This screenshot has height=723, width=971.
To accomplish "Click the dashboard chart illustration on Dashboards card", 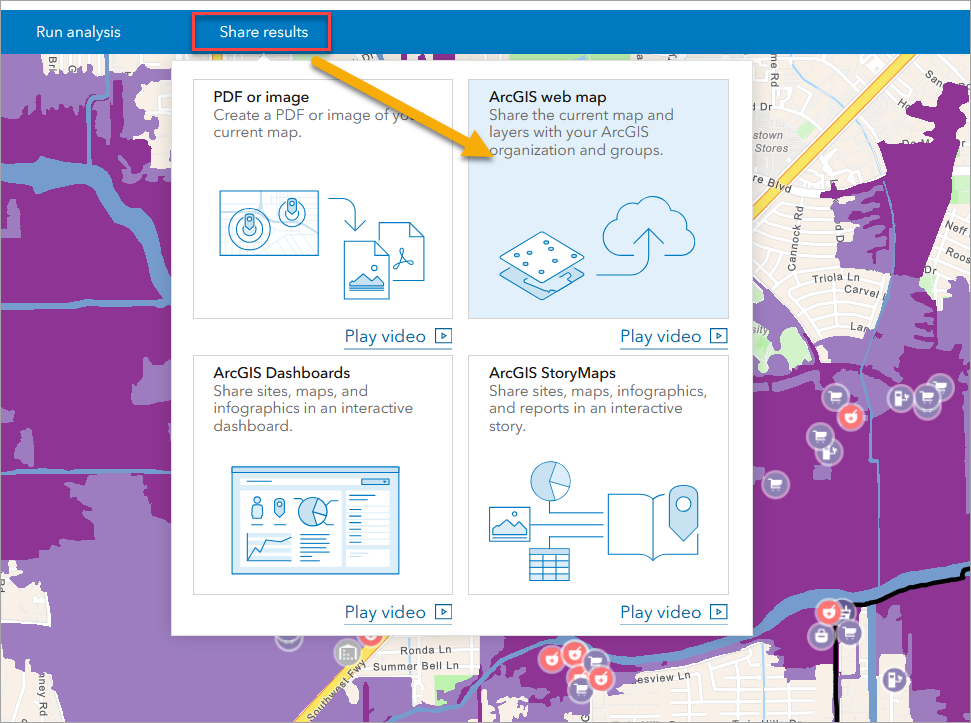I will click(314, 520).
